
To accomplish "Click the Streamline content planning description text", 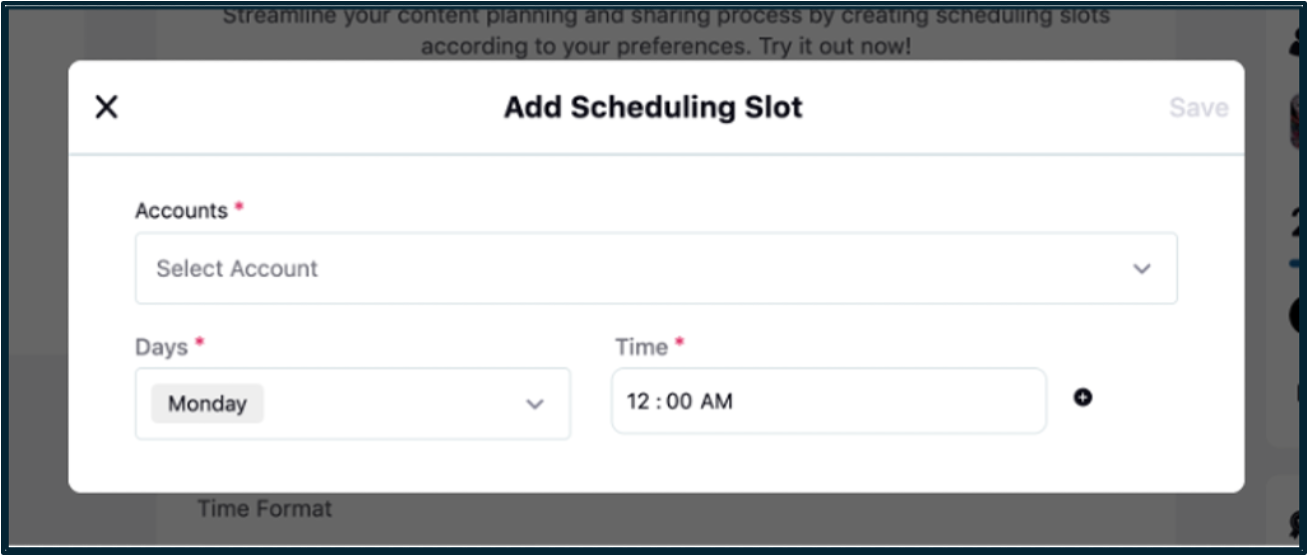I will click(x=666, y=31).
